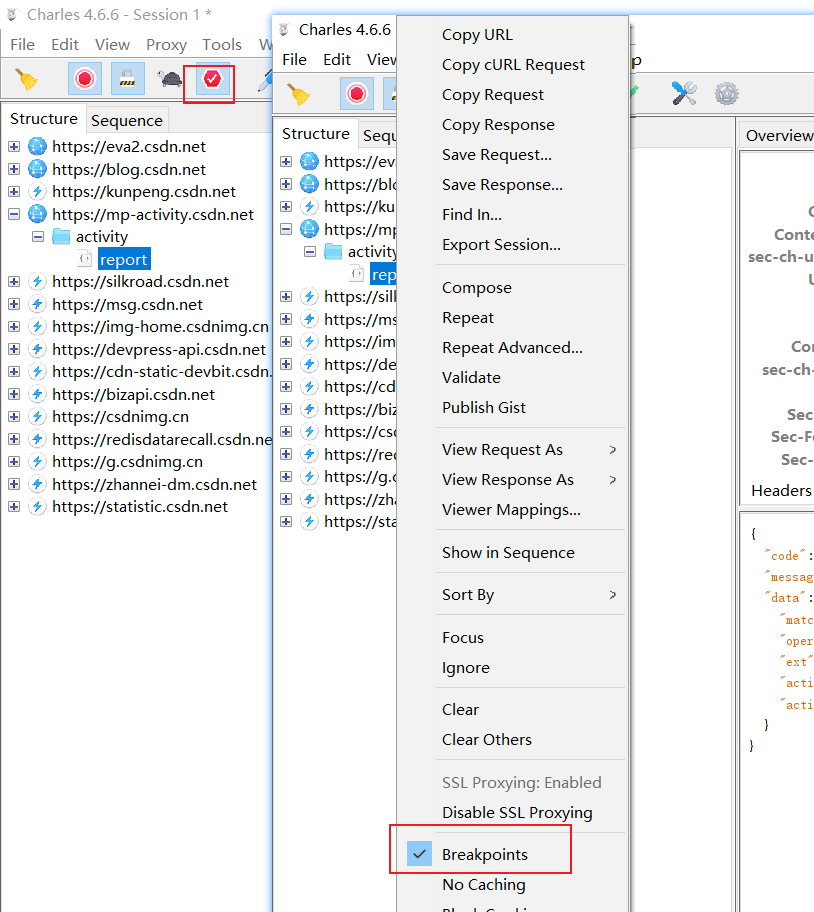Click lightning icon for zhannei-dm.csdn.net
The width and height of the screenshot is (814, 912).
click(37, 484)
